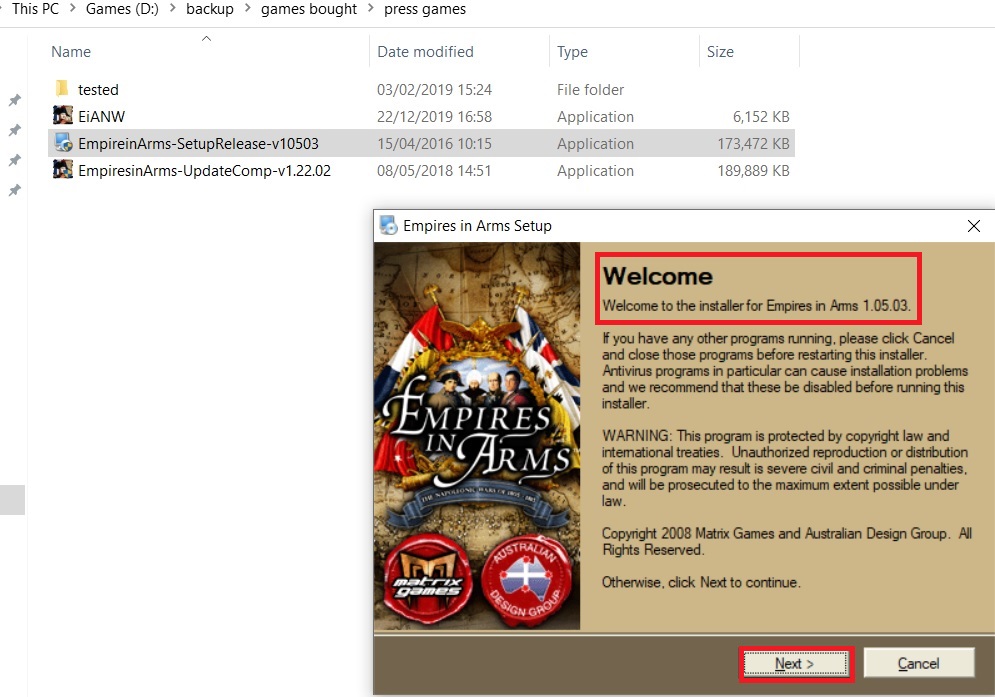995x697 pixels.
Task: Select the EiANW file name
Action: pos(102,116)
